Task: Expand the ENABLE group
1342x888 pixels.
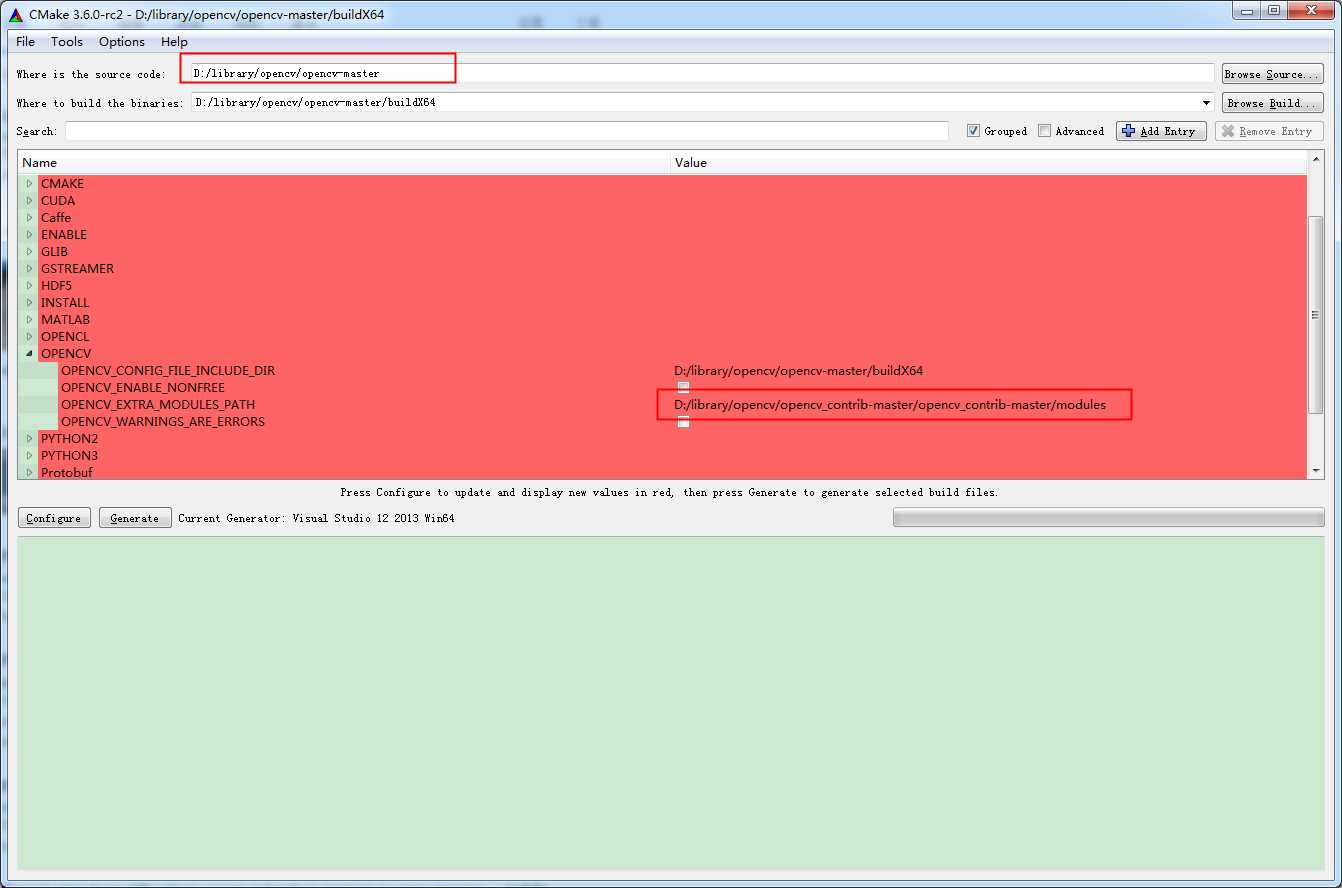Action: [x=29, y=235]
